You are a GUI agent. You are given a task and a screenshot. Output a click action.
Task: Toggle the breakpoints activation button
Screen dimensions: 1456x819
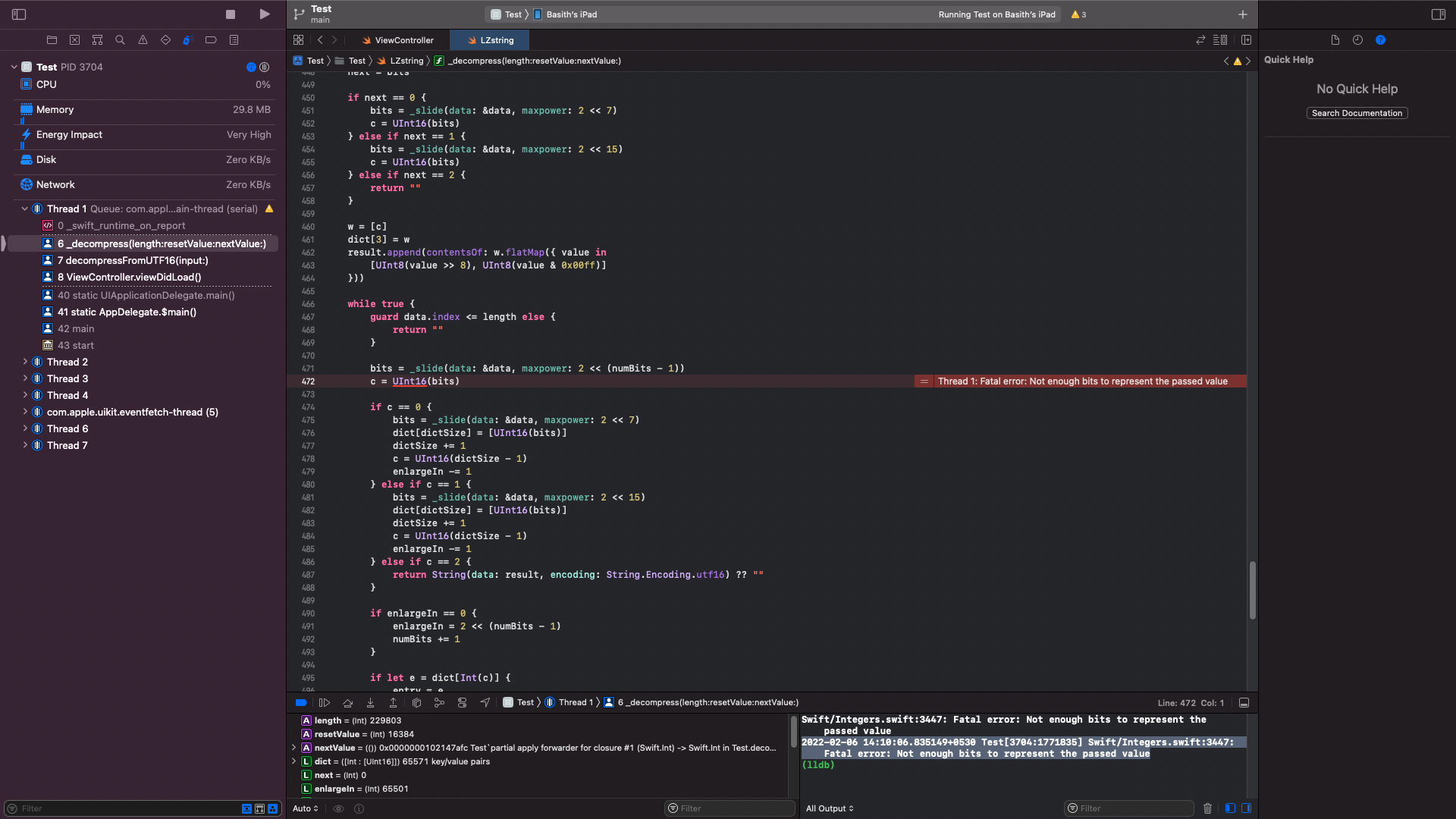point(301,703)
